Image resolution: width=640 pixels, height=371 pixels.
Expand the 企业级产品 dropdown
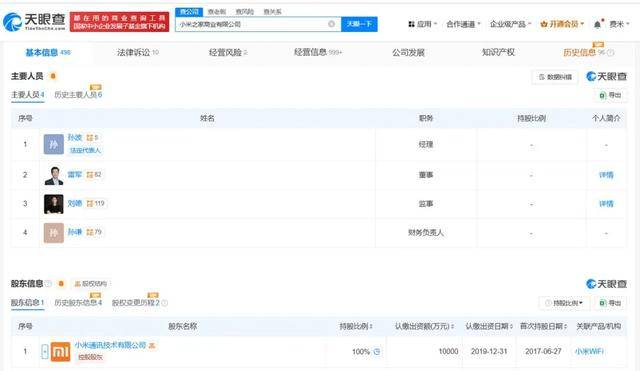(x=511, y=24)
